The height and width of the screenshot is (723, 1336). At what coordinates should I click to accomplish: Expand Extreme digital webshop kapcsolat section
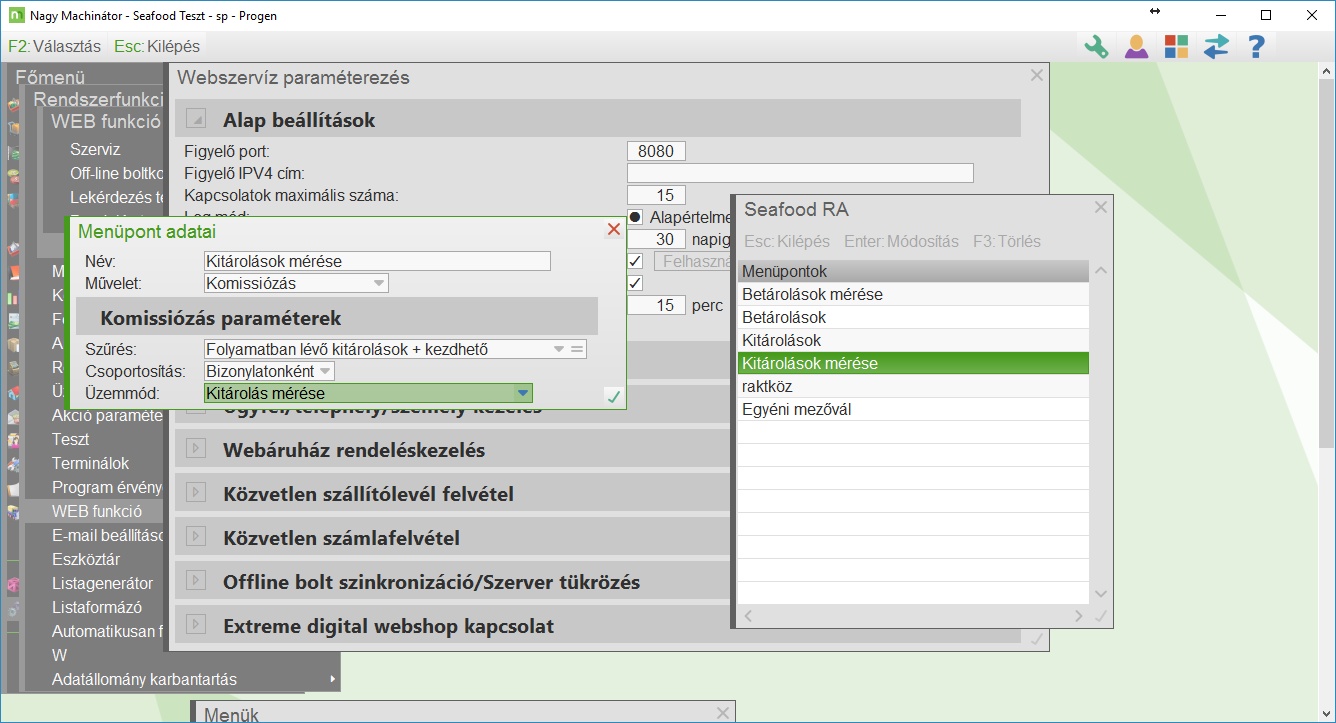pos(196,626)
